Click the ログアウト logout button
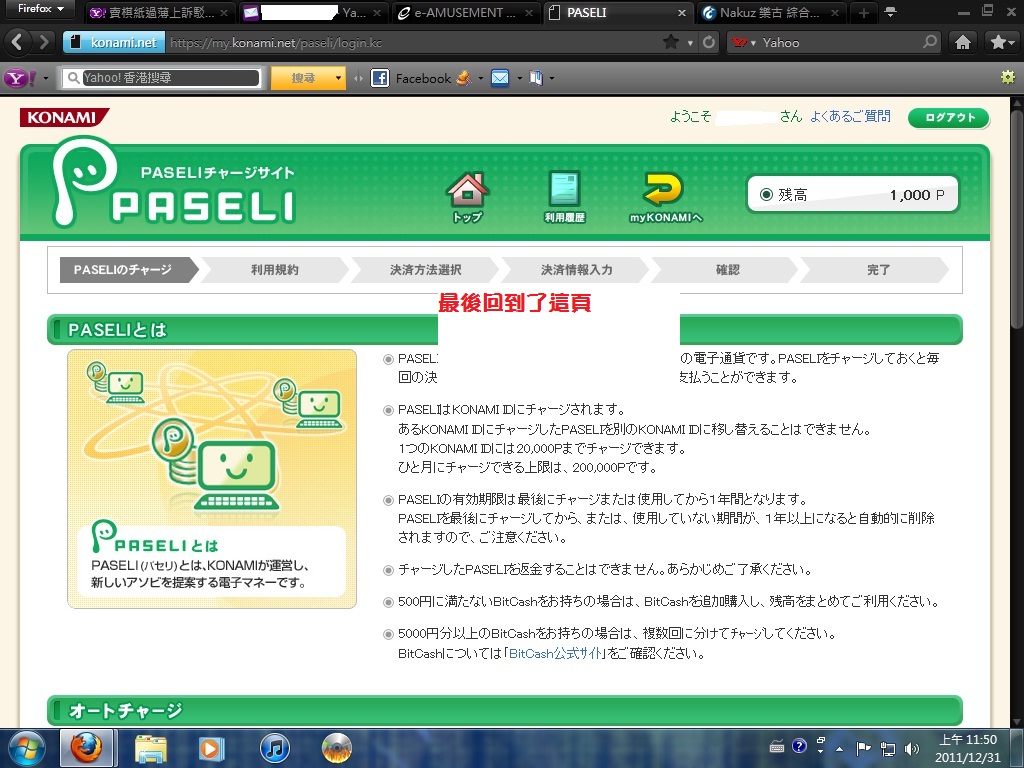 pos(948,118)
